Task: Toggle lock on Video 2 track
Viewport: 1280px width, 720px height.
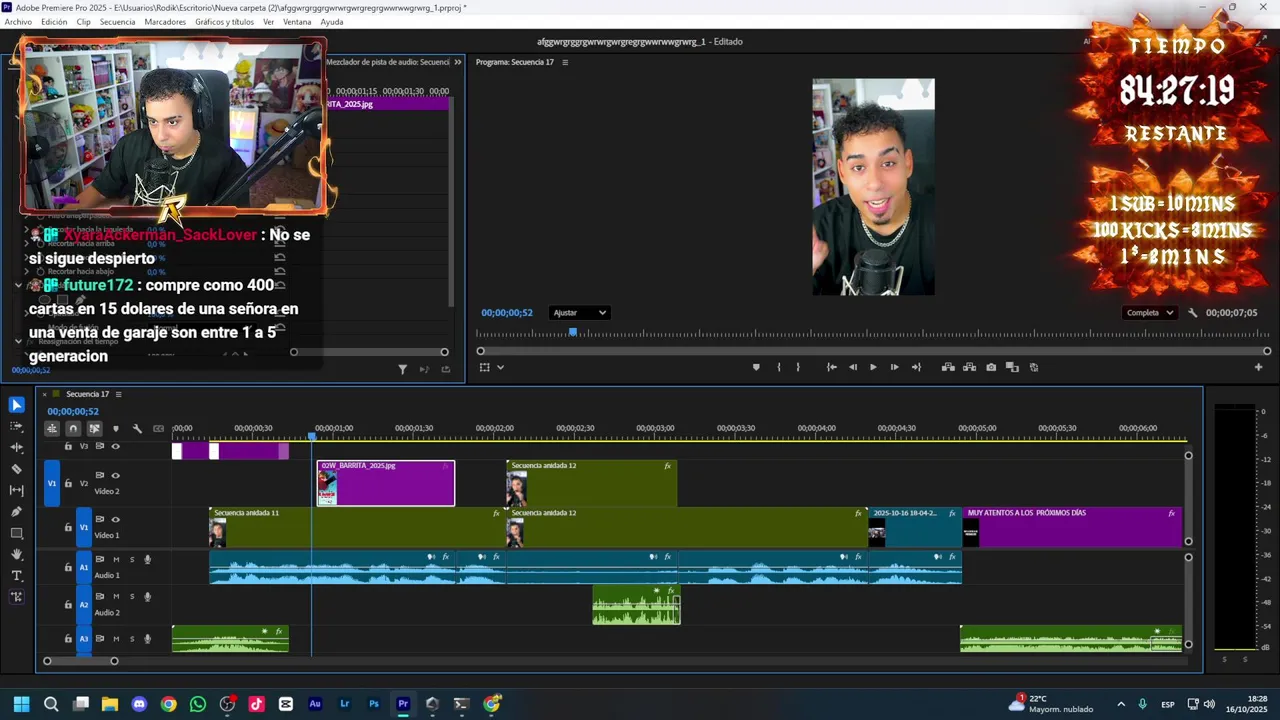Action: (68, 484)
